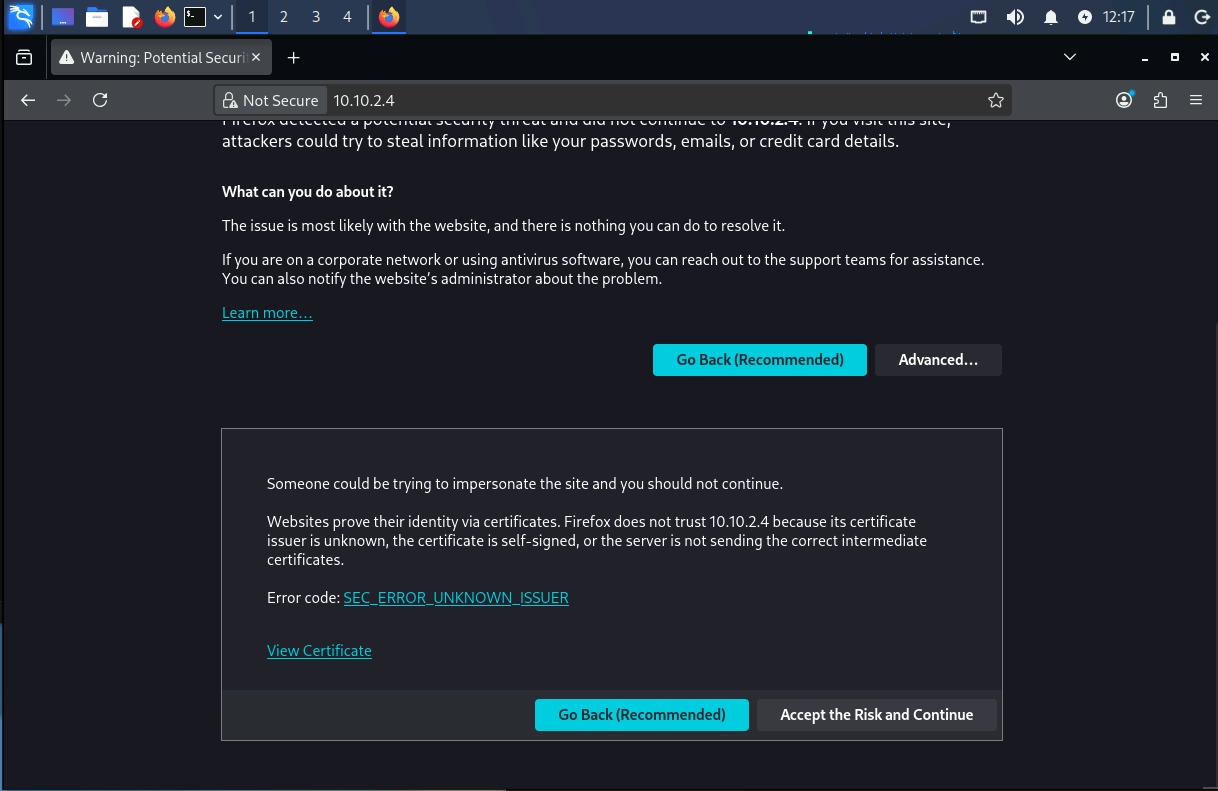Open the Firefox hamburger application menu
Screen dimensions: 1218x791
(x=1196, y=100)
